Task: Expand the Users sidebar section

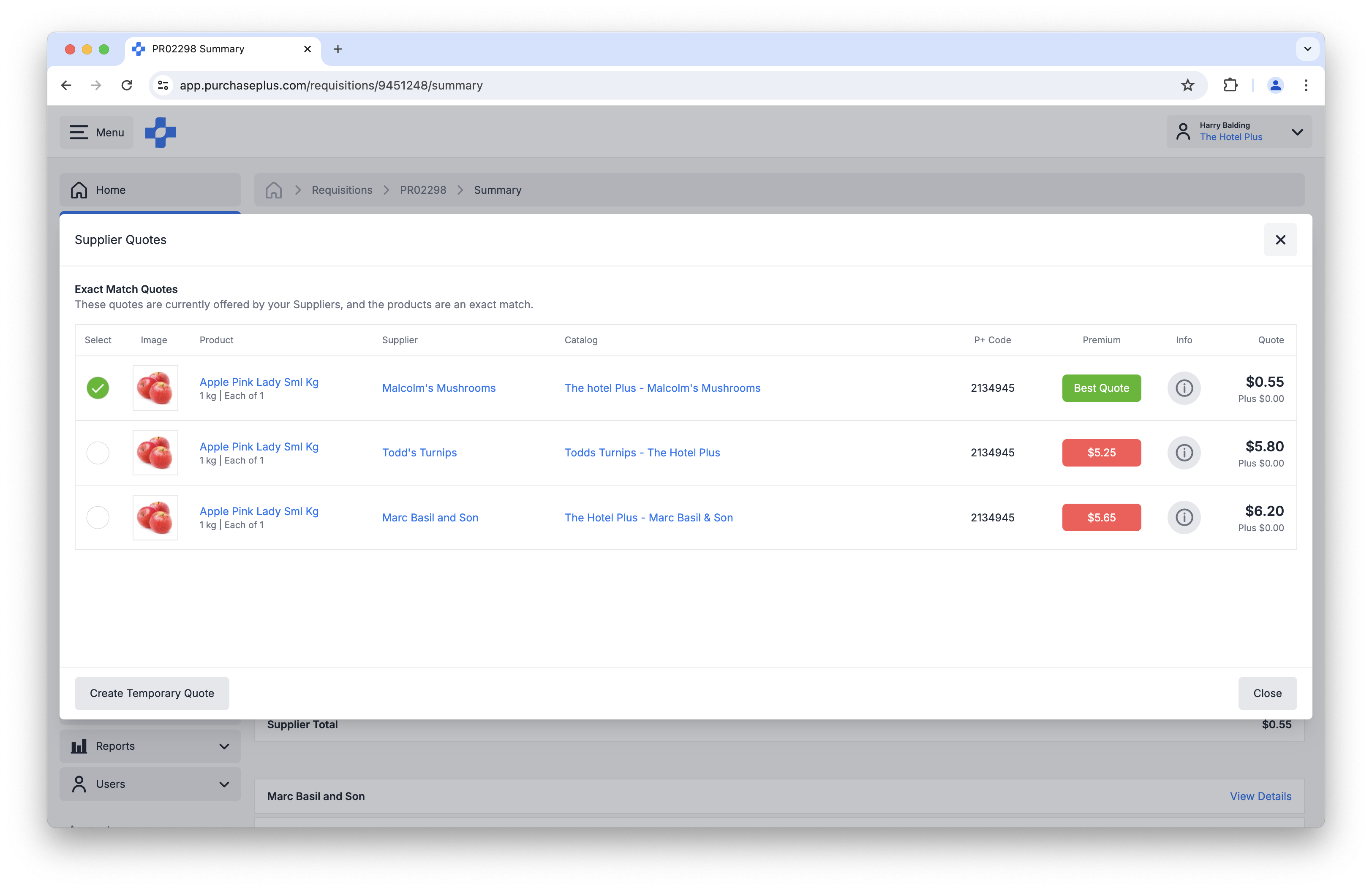Action: (224, 784)
